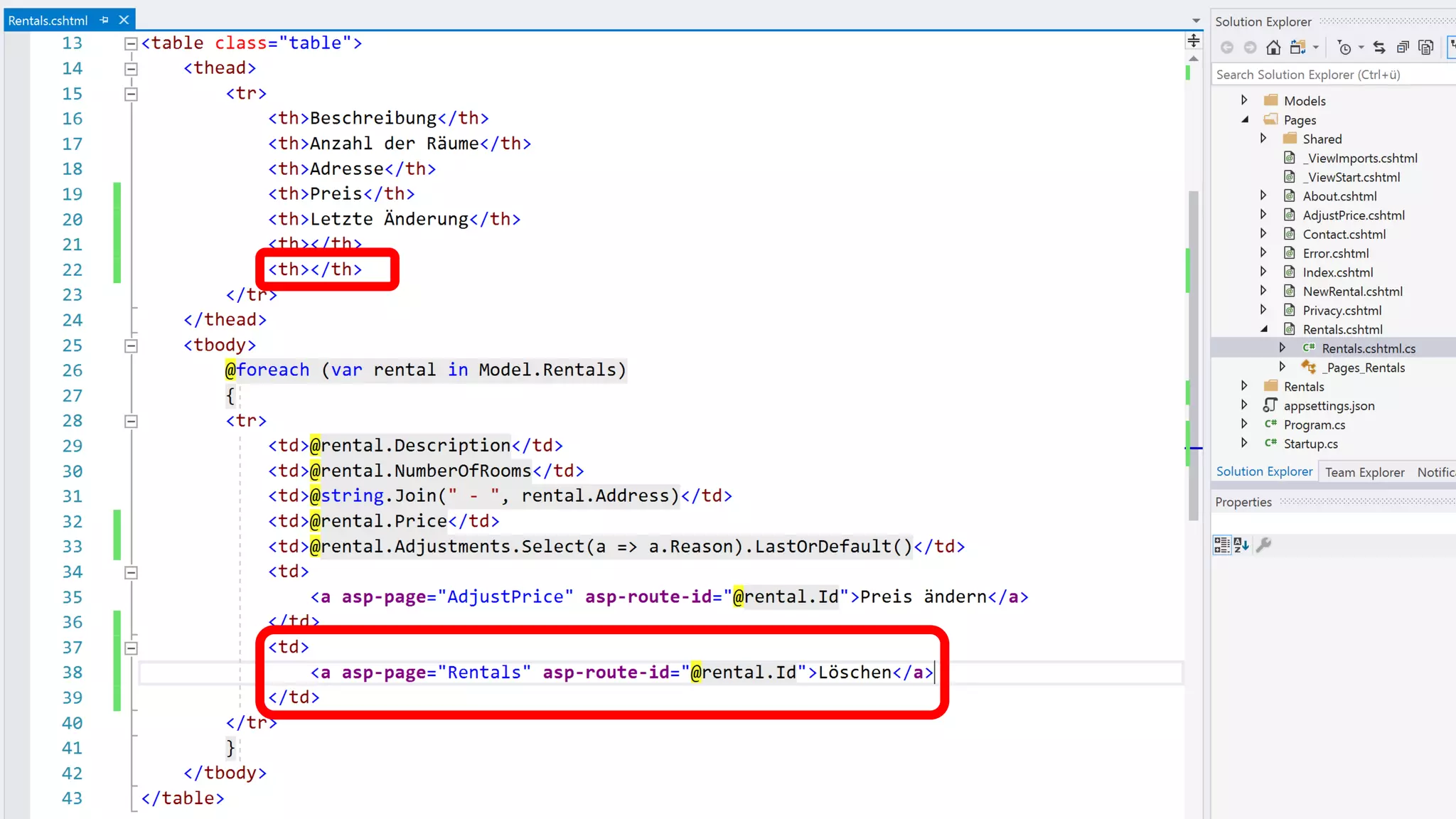This screenshot has width=1456, height=819.
Task: Click the Pending Changes Filter clock icon
Action: click(x=1344, y=48)
